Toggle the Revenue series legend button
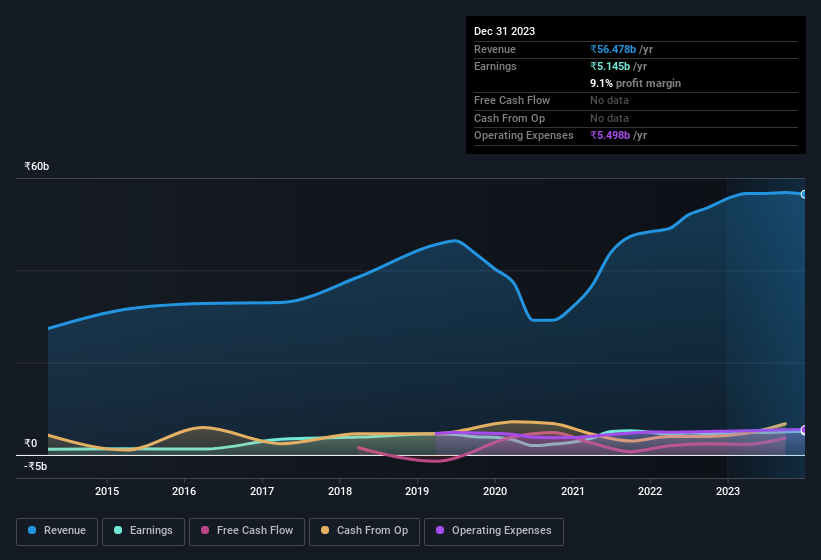 coord(57,531)
